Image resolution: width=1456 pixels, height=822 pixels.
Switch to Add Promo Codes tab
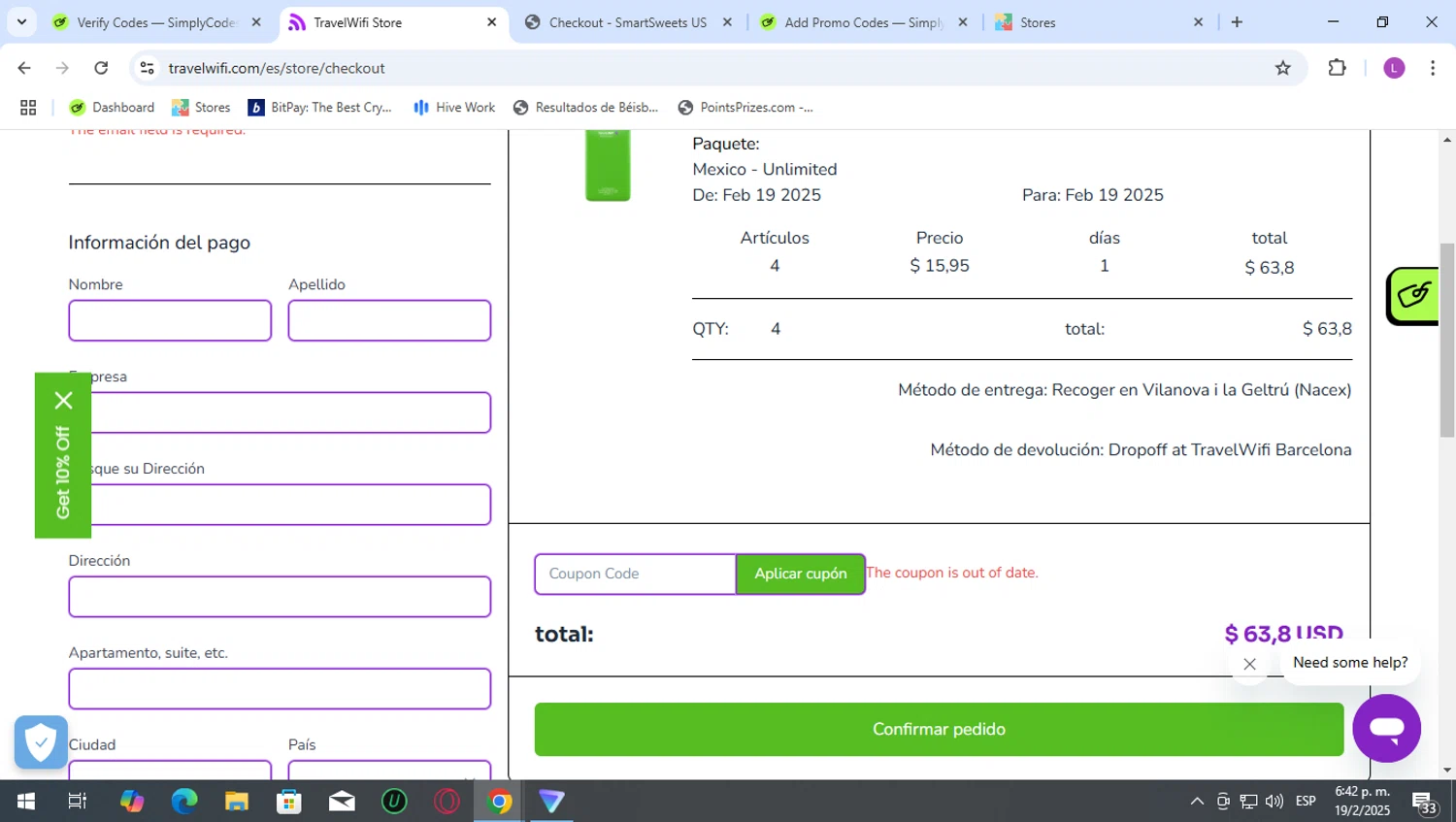pos(863,22)
